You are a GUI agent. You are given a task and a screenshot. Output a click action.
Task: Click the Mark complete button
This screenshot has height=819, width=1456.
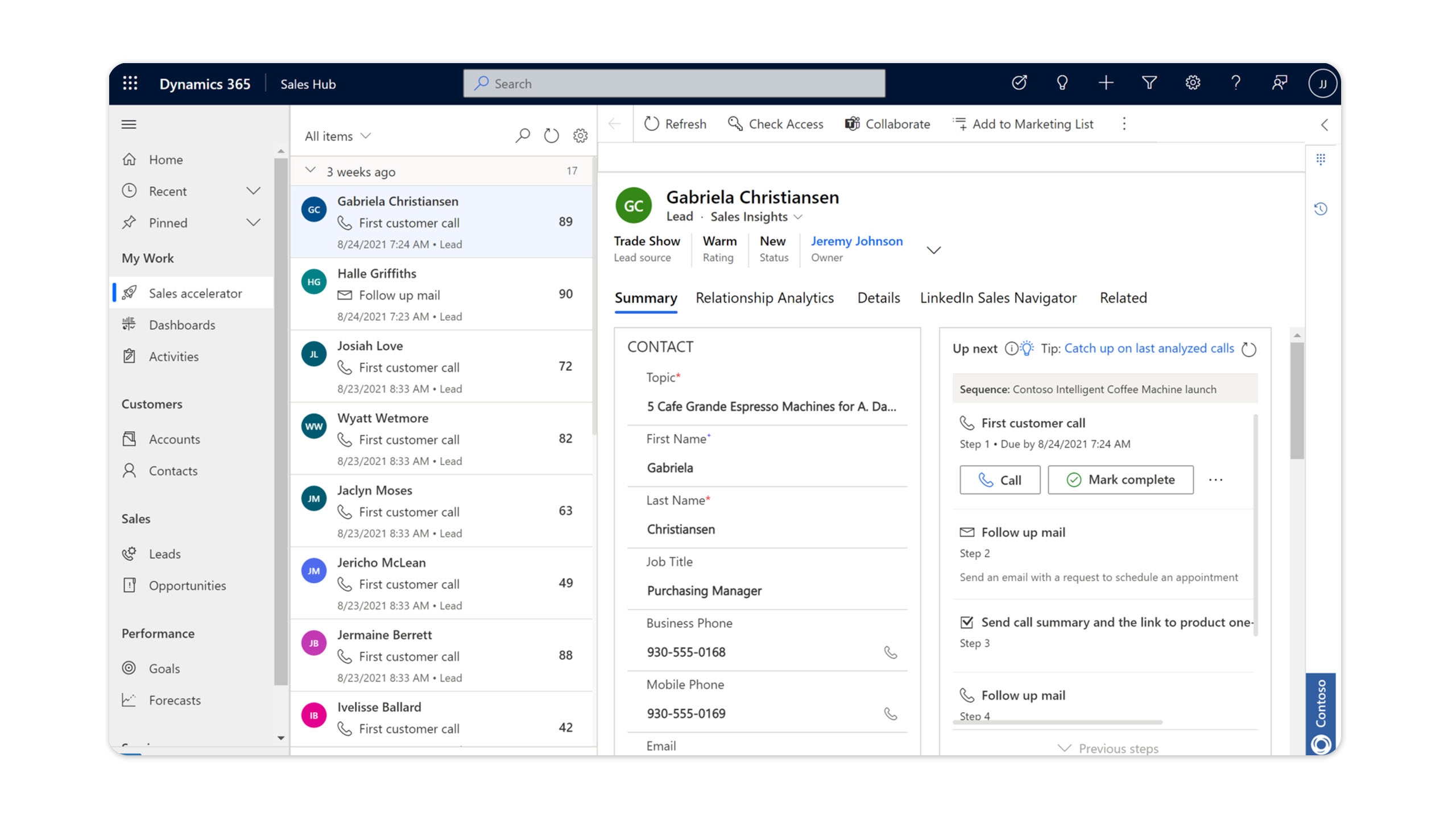tap(1120, 479)
